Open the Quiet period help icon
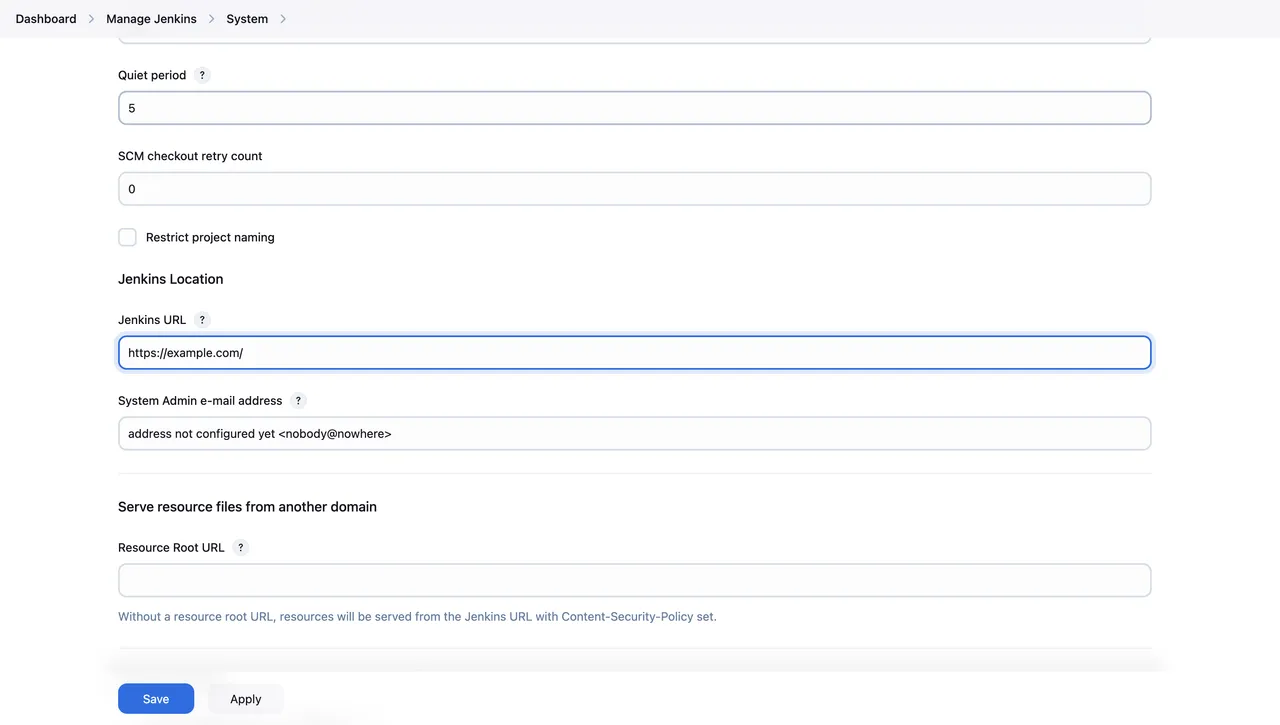This screenshot has height=725, width=1280. 202,75
